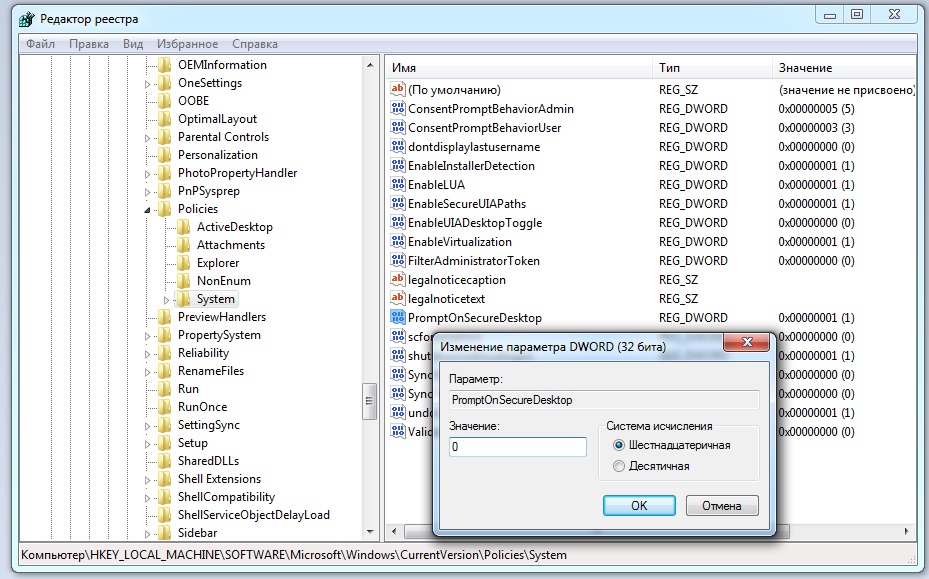The image size is (929, 579).
Task: Open the Избранное menu
Action: (x=187, y=44)
